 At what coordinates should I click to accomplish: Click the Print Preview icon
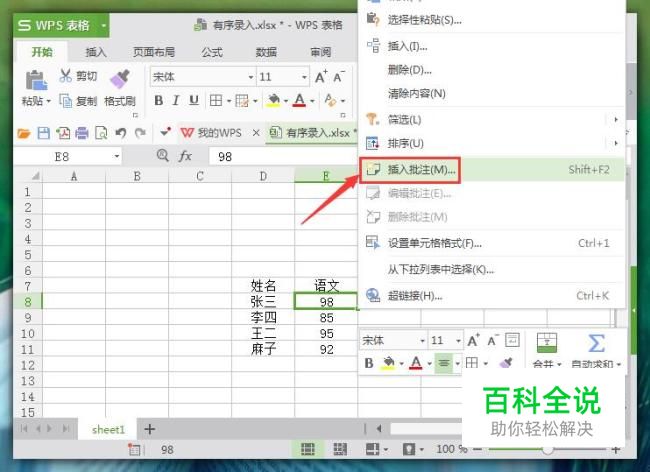tap(101, 133)
